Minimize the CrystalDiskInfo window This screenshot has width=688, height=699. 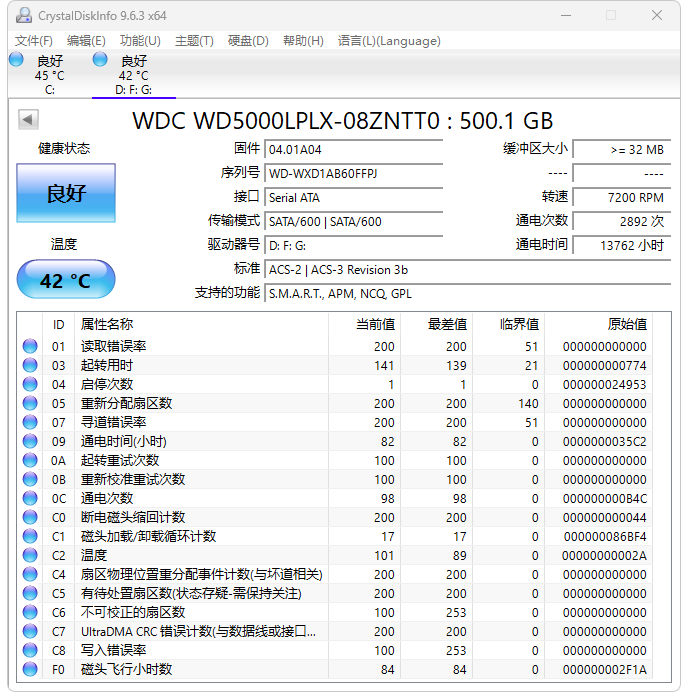click(x=566, y=15)
